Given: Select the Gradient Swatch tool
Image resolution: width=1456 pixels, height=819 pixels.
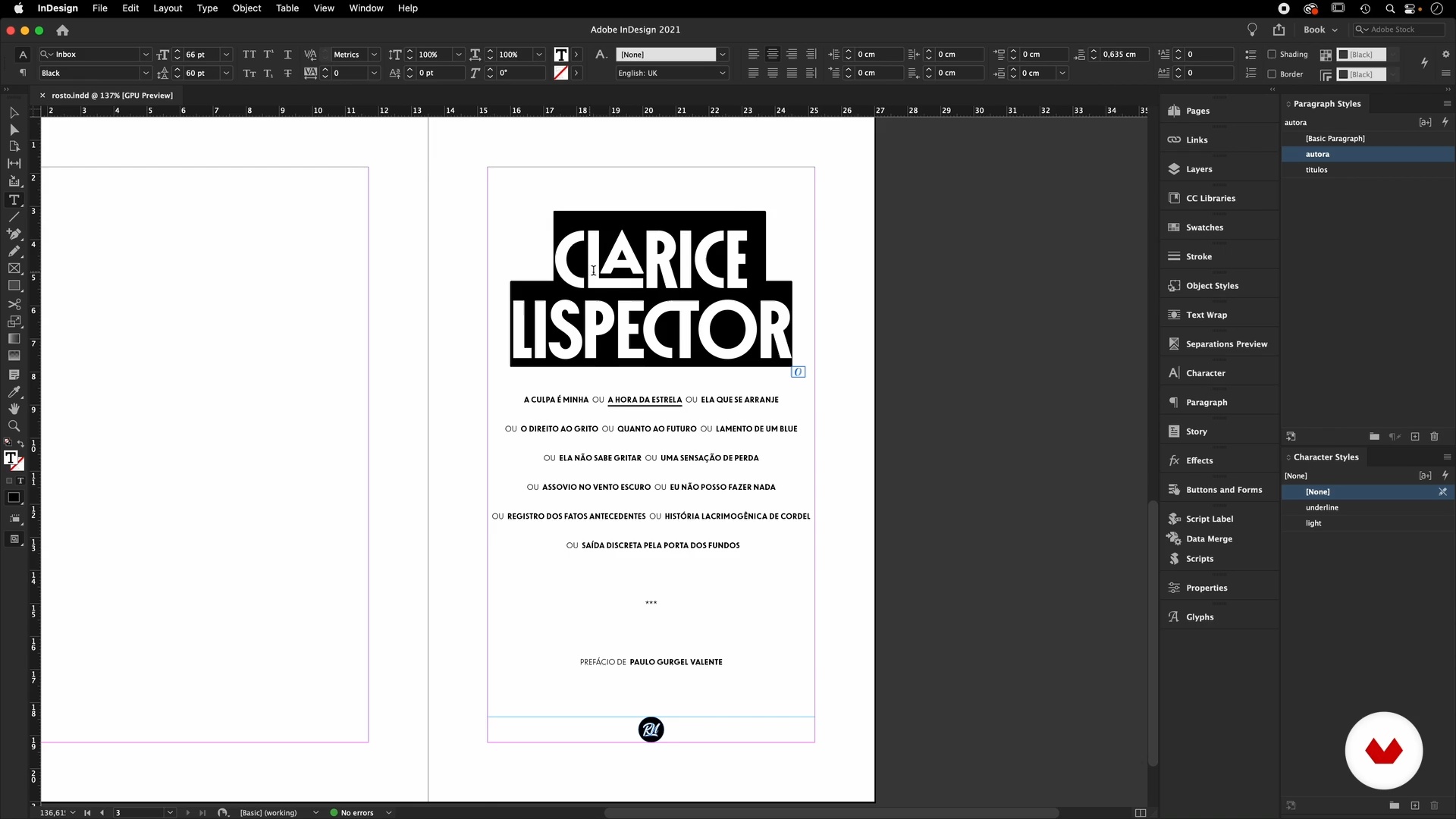Looking at the screenshot, I should click(x=14, y=338).
